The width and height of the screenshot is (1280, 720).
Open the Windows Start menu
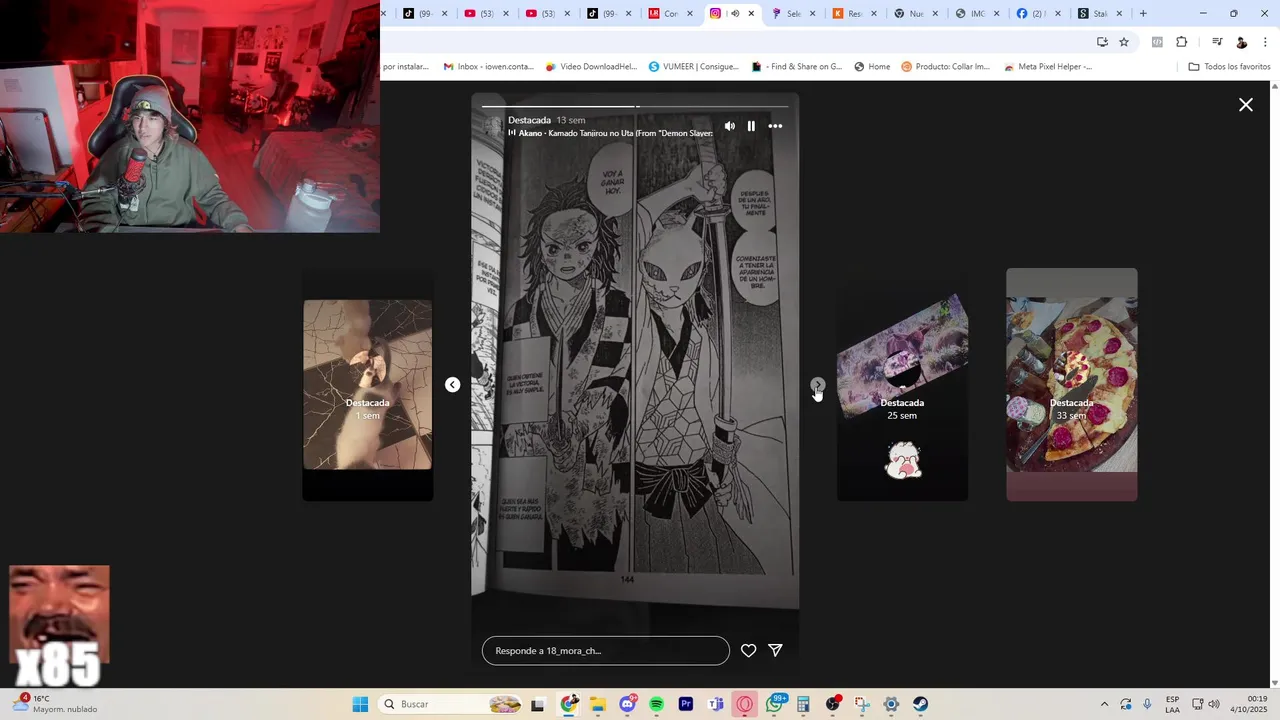(360, 704)
